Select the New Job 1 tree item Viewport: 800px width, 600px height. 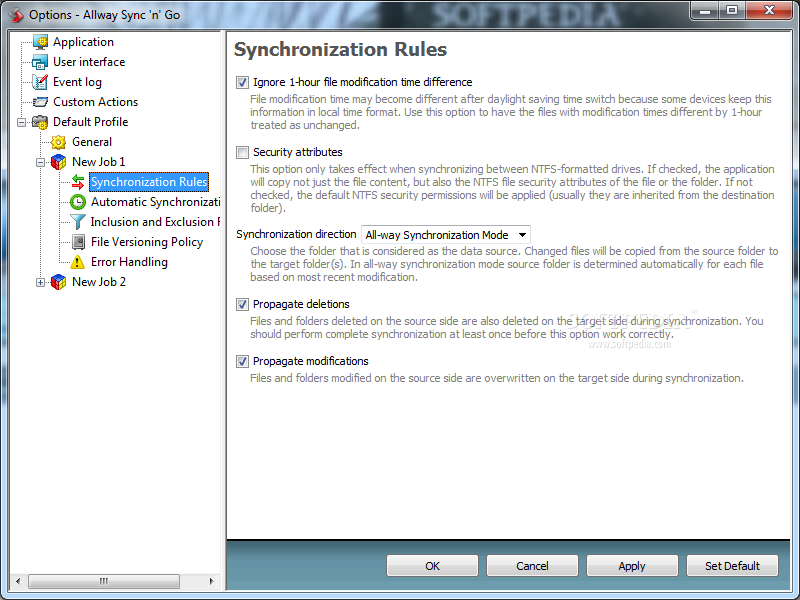click(98, 162)
